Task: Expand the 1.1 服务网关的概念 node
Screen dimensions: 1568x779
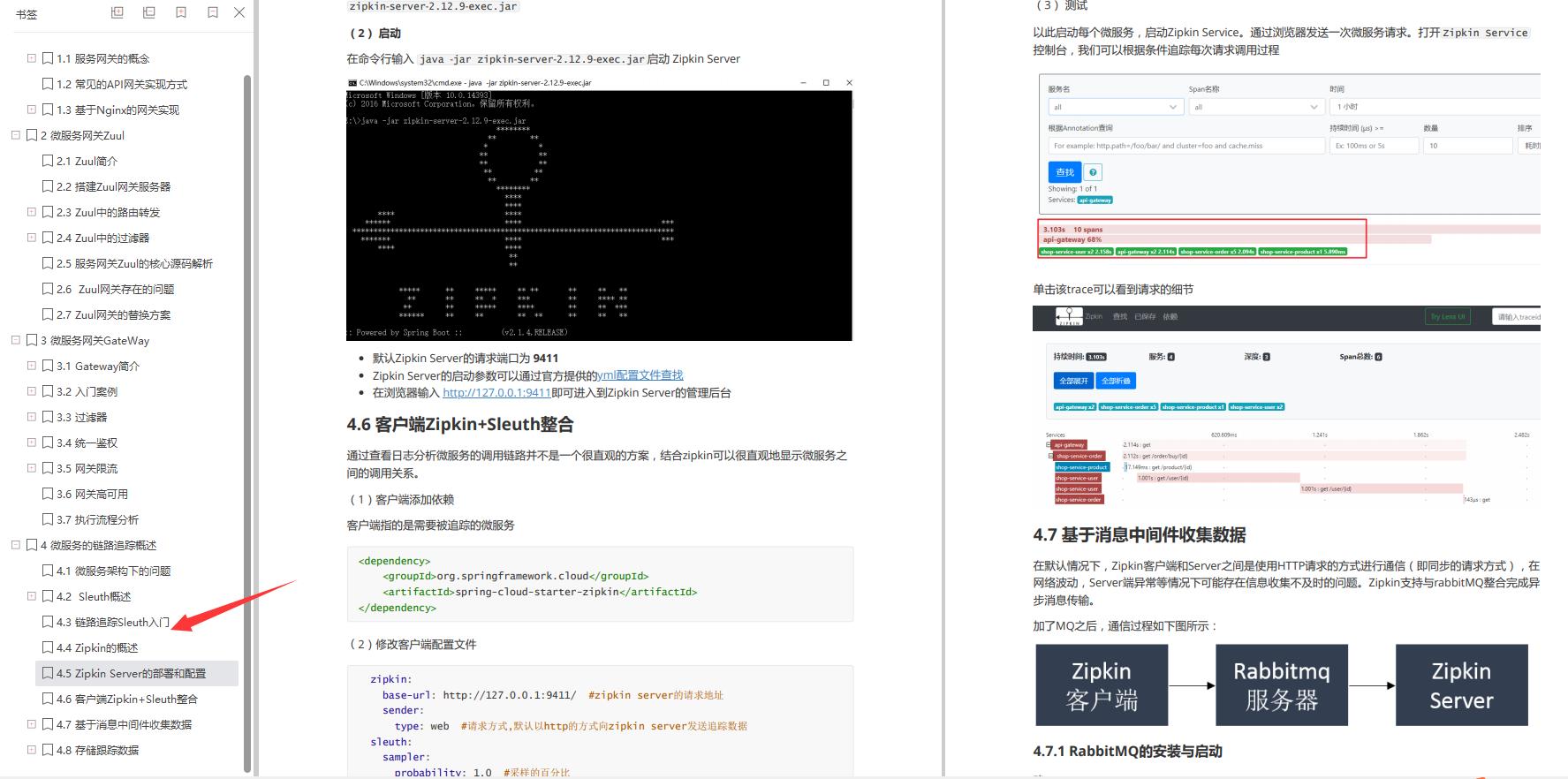Action: pos(32,58)
